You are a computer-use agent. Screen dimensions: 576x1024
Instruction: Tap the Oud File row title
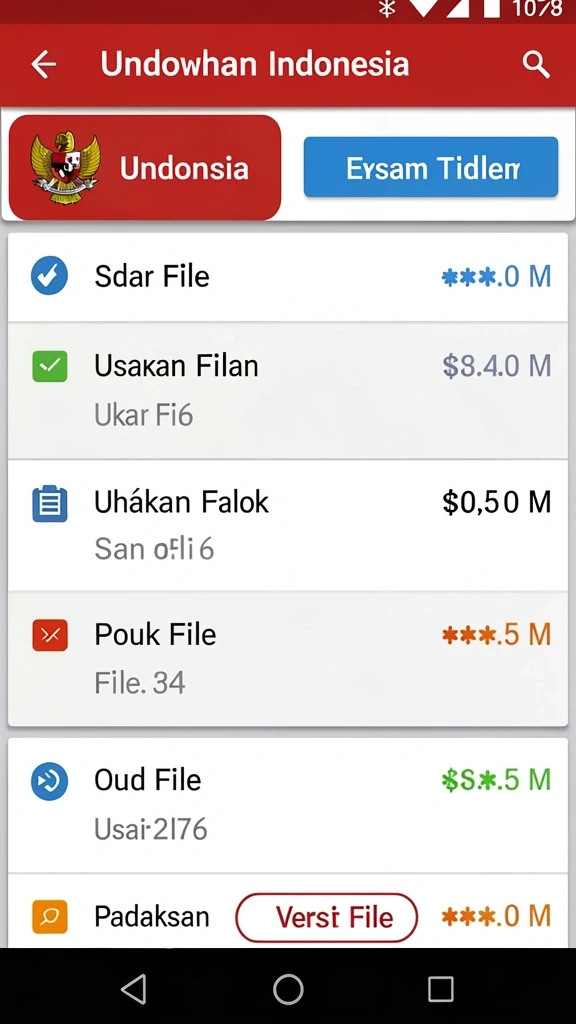coord(148,780)
